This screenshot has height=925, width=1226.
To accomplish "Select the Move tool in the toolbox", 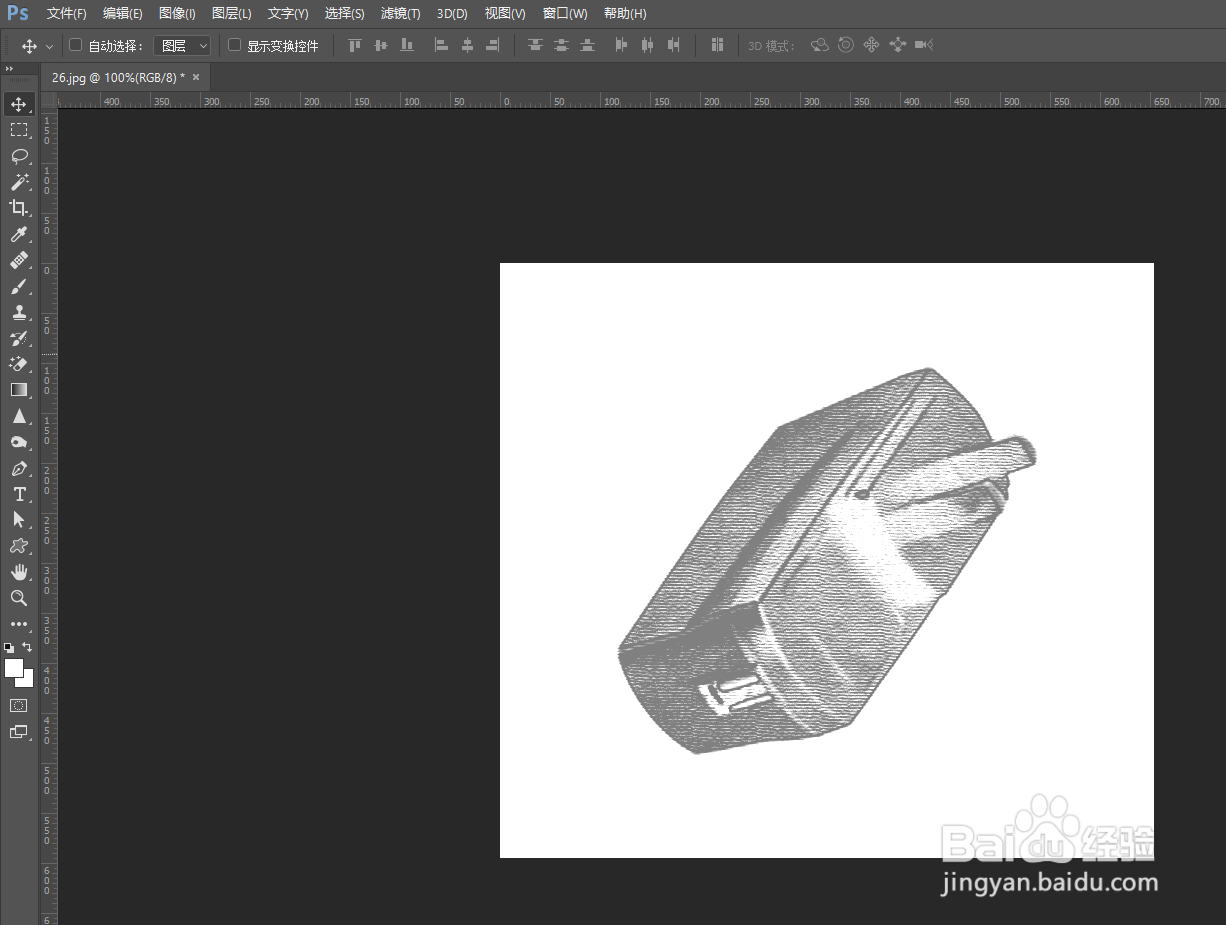I will pyautogui.click(x=19, y=104).
